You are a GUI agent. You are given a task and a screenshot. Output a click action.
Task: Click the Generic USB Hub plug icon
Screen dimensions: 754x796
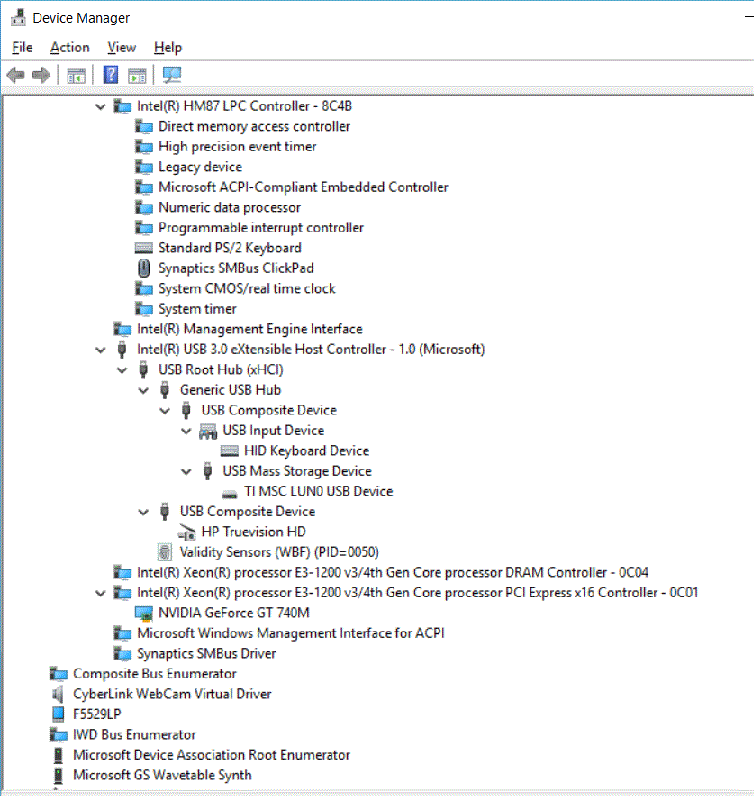tap(165, 390)
